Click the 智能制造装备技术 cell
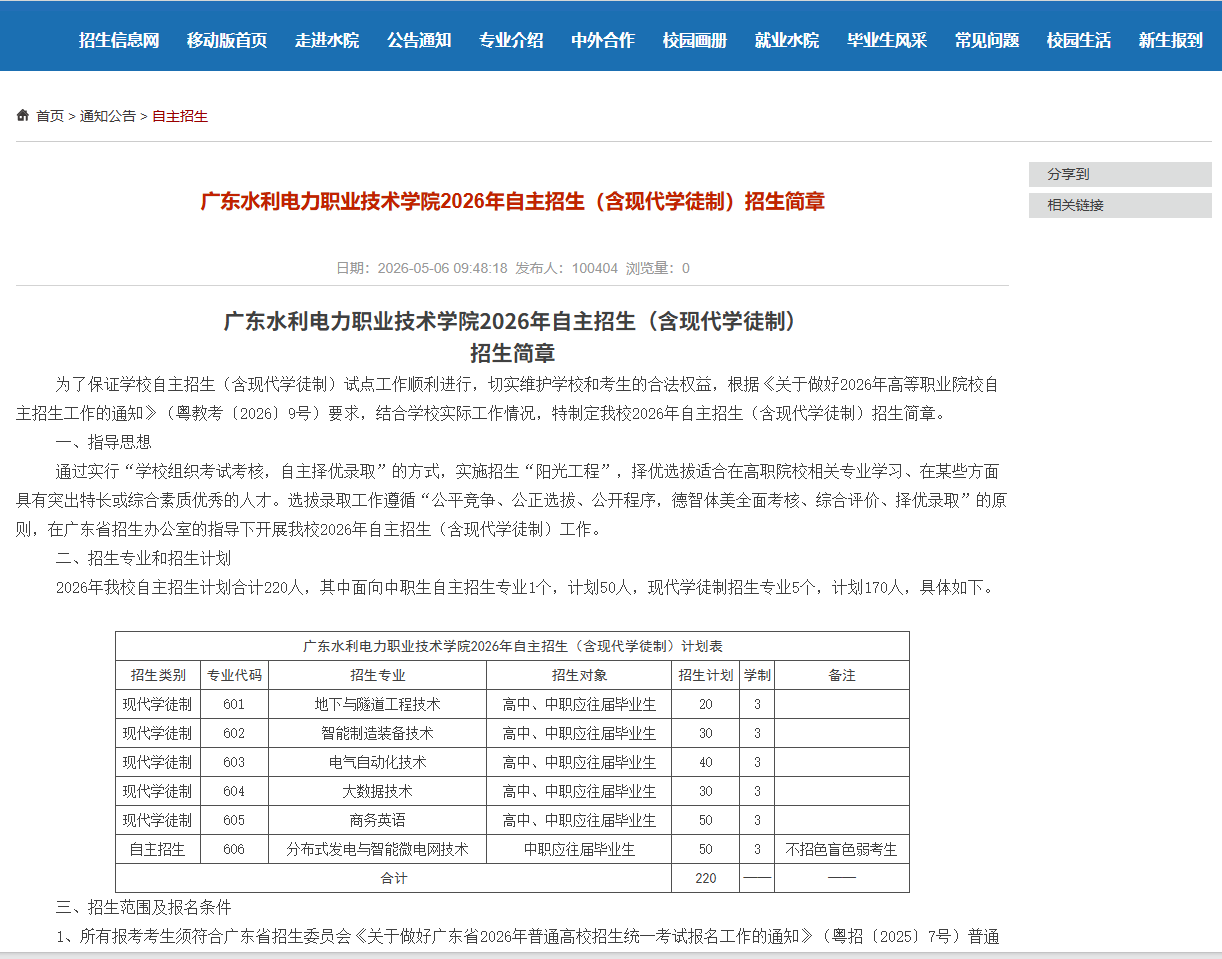 tap(378, 733)
